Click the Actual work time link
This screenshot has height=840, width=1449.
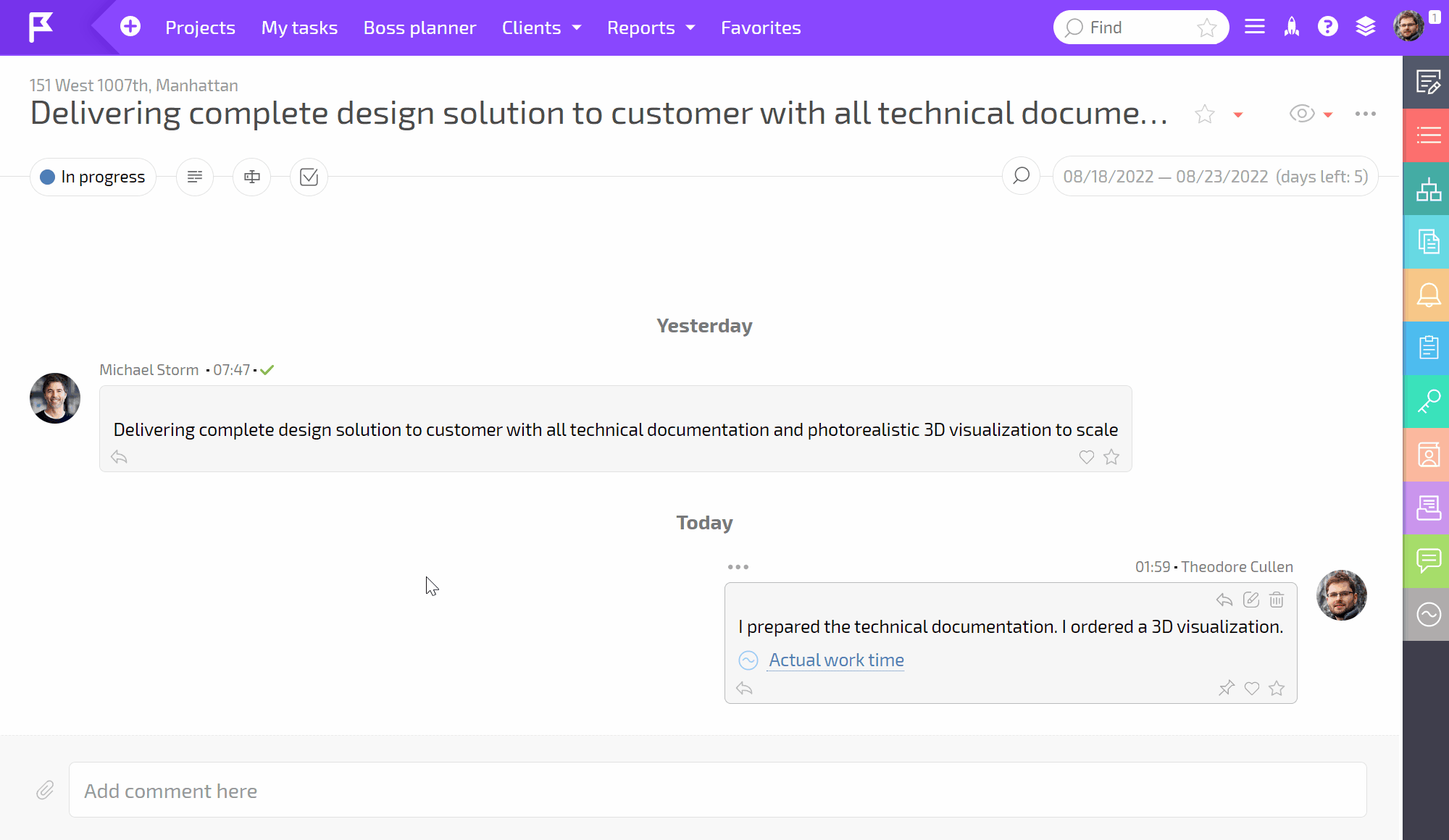click(x=835, y=660)
